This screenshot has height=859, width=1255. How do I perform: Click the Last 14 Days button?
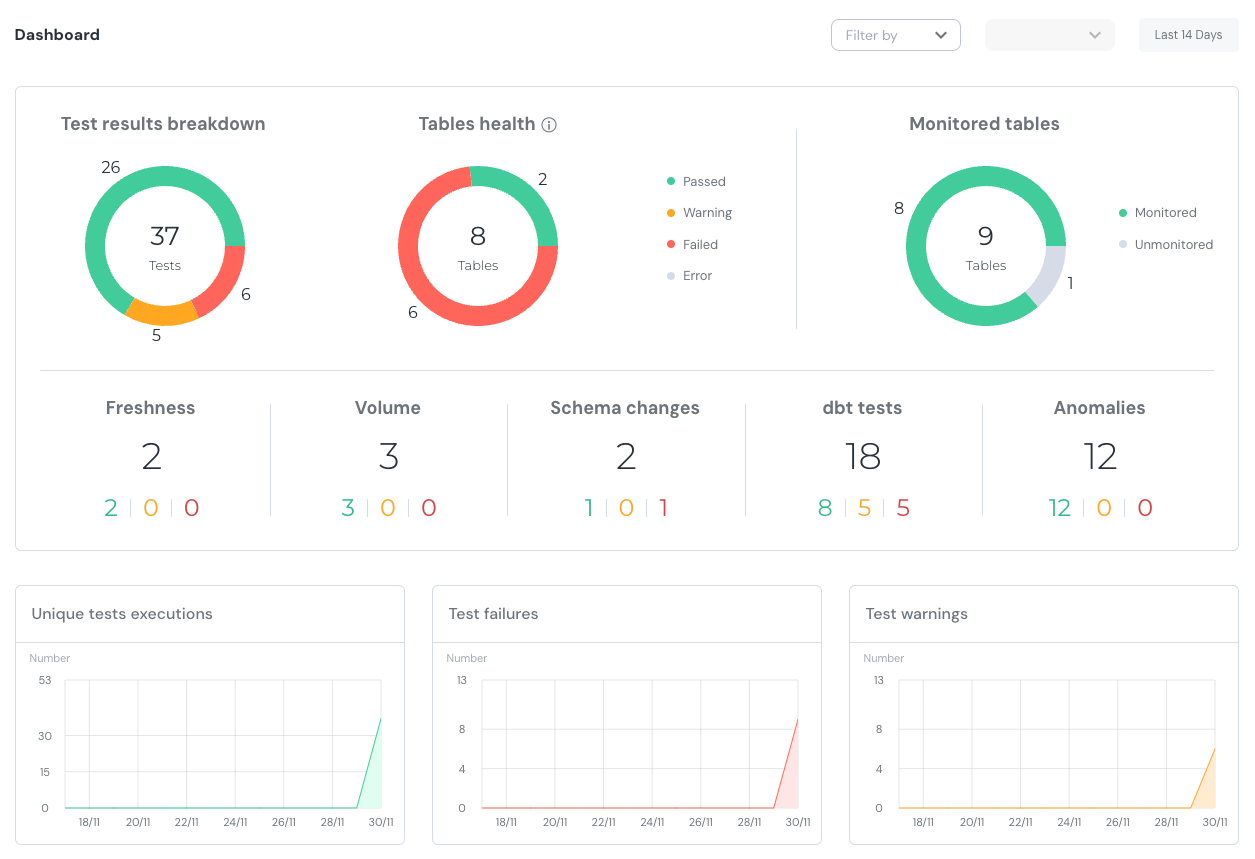coord(1188,35)
